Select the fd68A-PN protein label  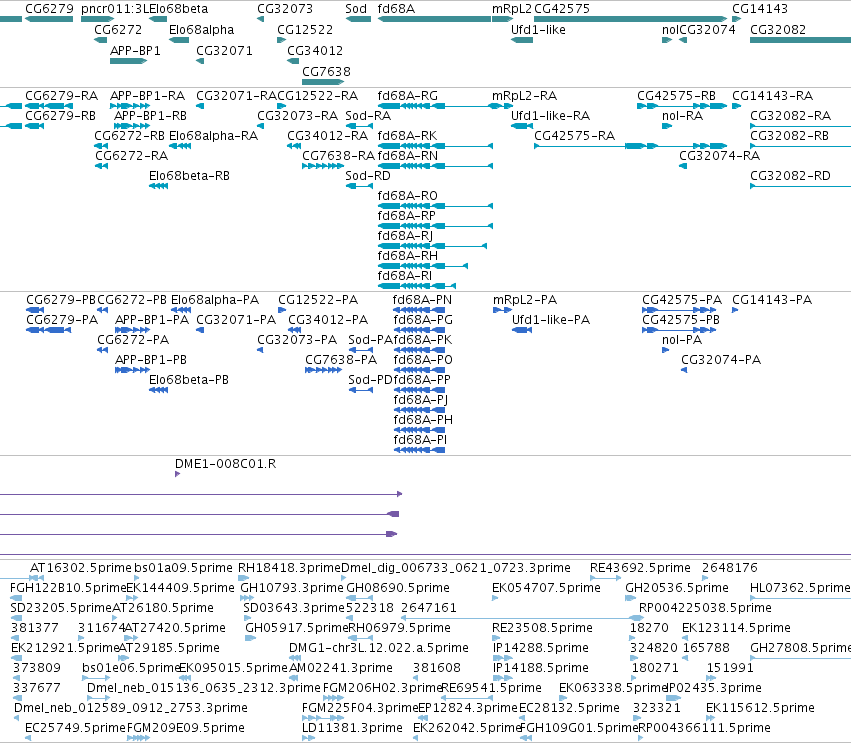(422, 300)
